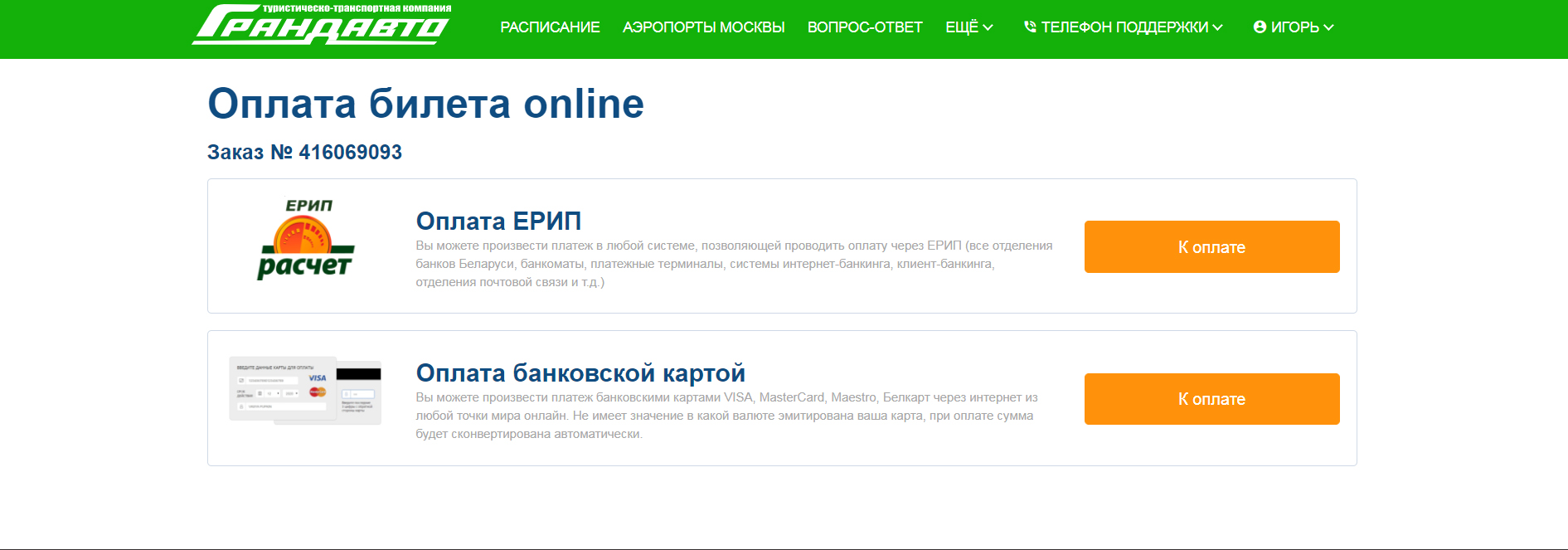Click the Оплата ЕРИП heading
The width and height of the screenshot is (1568, 550).
pos(498,221)
